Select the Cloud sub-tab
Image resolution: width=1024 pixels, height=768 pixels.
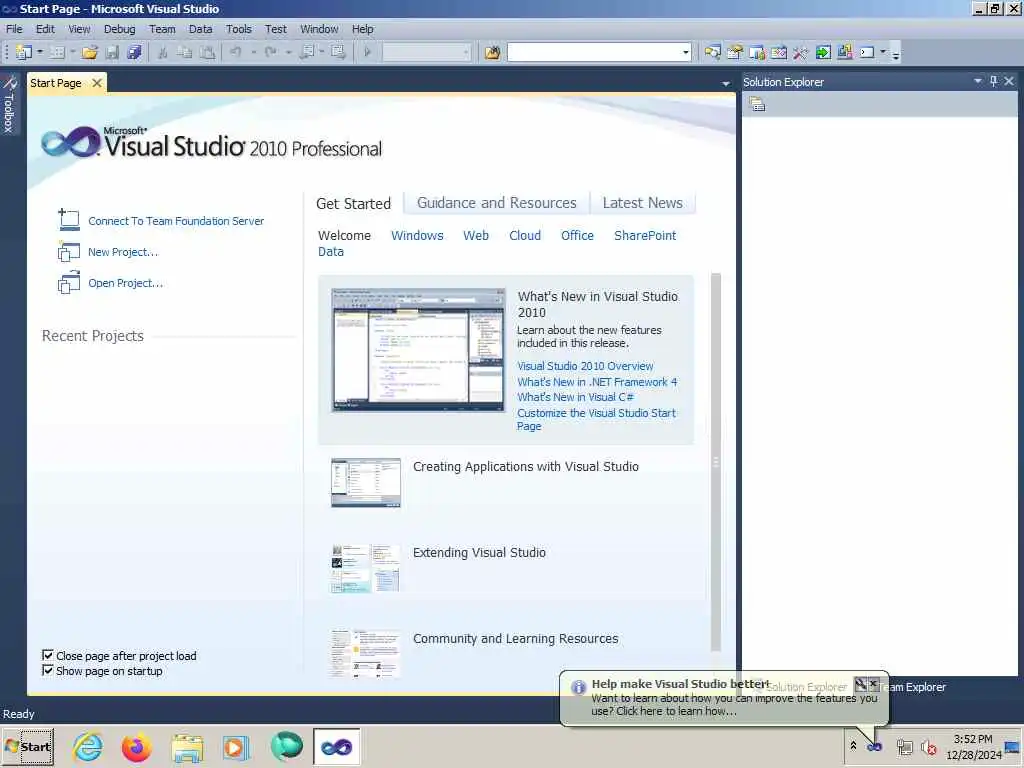point(525,236)
